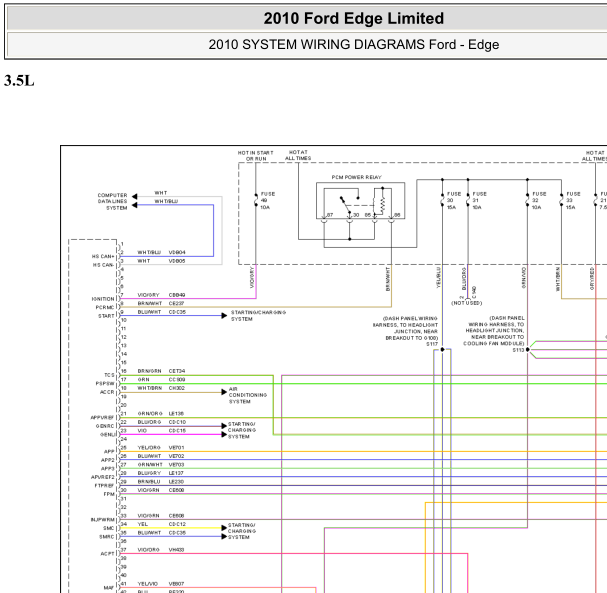Click the '2010 SYSTEM WIRING DIAGRAMS Ford - Edge' subtitle
Viewport: 607px width, 593px height.
(353, 45)
